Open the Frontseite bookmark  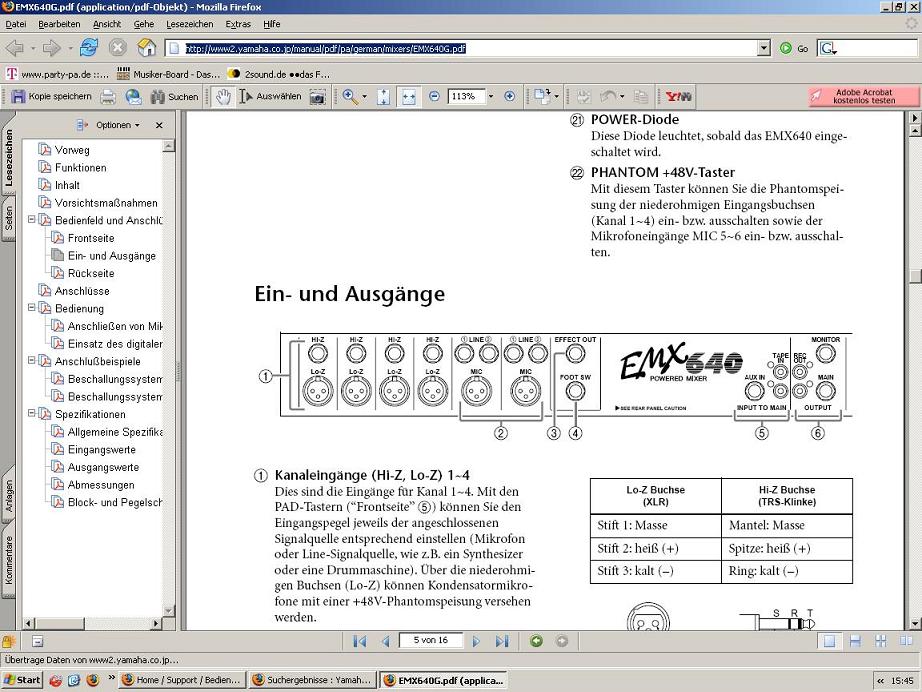click(x=91, y=238)
